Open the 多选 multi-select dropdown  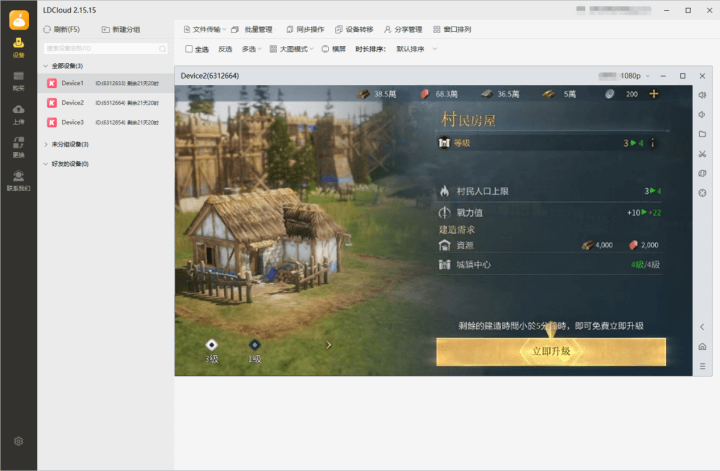(251, 49)
